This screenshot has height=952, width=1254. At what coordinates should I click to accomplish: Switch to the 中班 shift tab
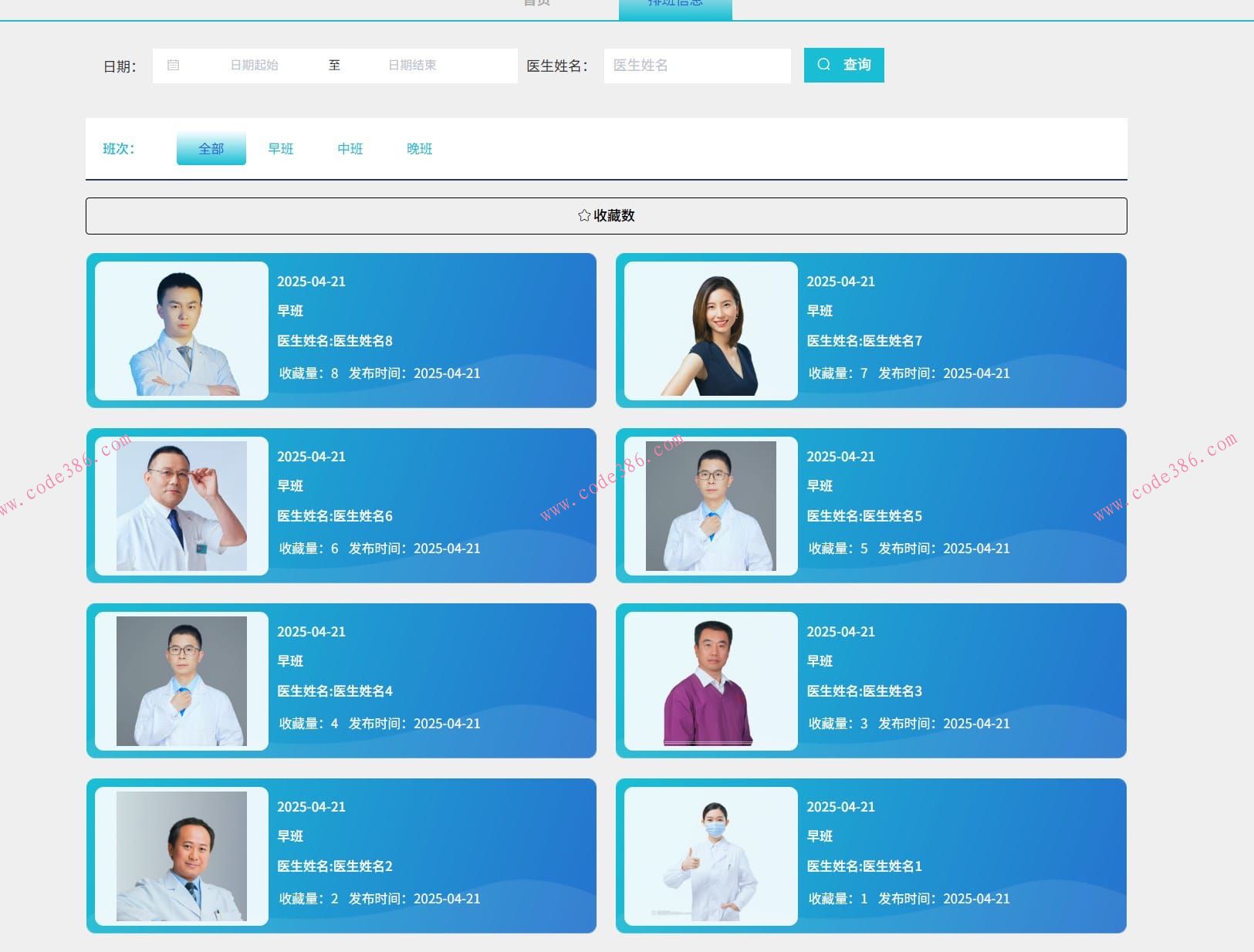(350, 148)
